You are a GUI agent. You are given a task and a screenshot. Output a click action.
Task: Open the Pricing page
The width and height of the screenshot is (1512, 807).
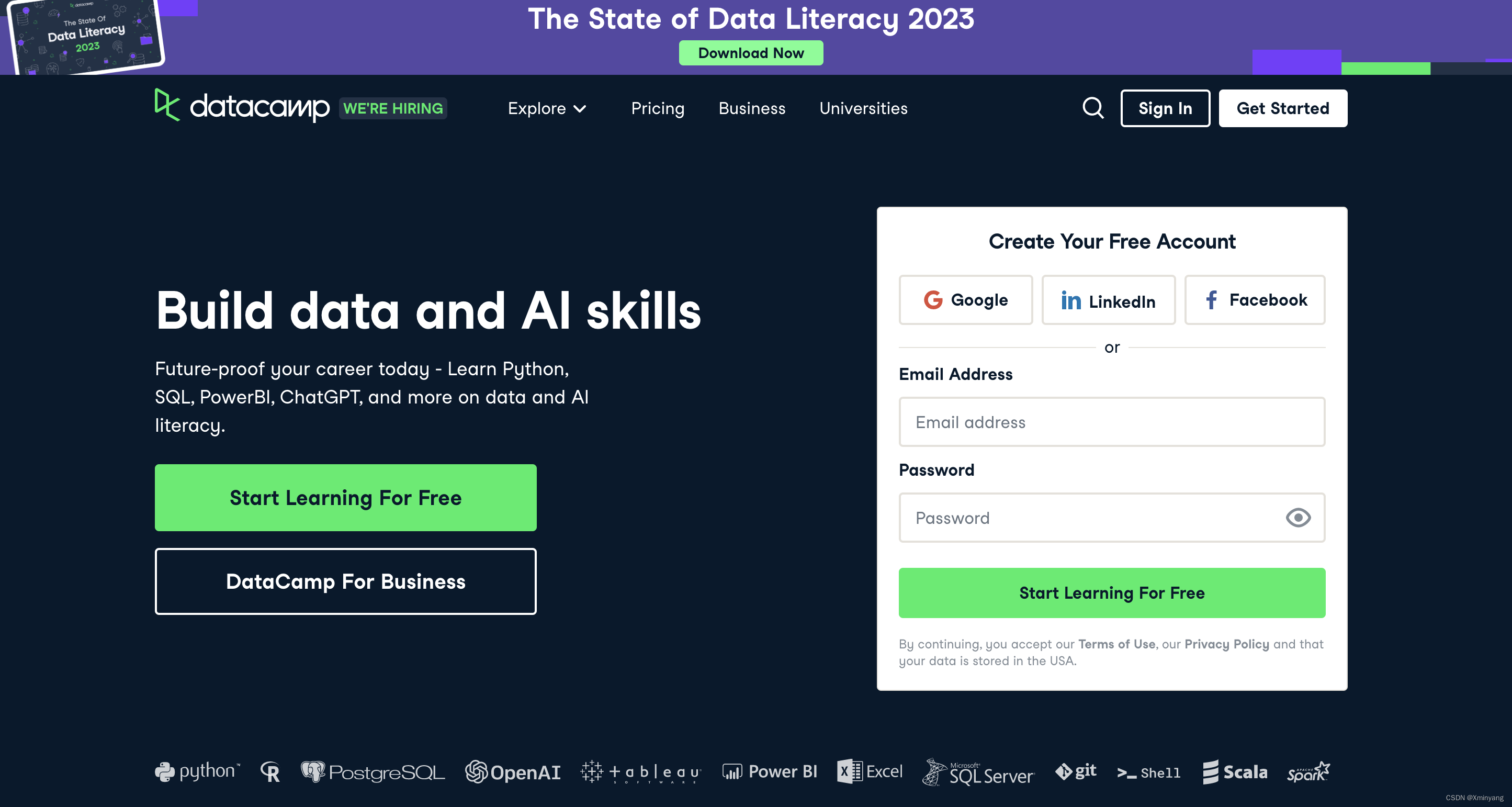pyautogui.click(x=658, y=109)
